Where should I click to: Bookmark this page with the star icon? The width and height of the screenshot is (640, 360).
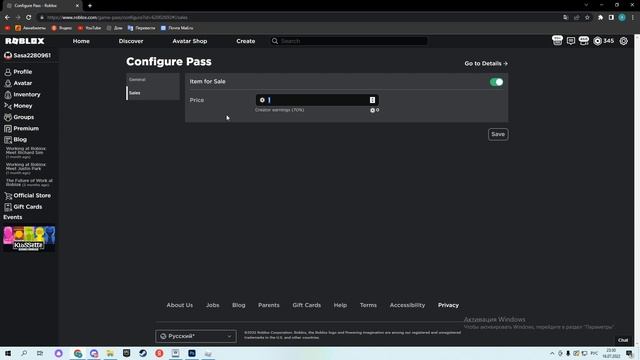pyautogui.click(x=587, y=18)
